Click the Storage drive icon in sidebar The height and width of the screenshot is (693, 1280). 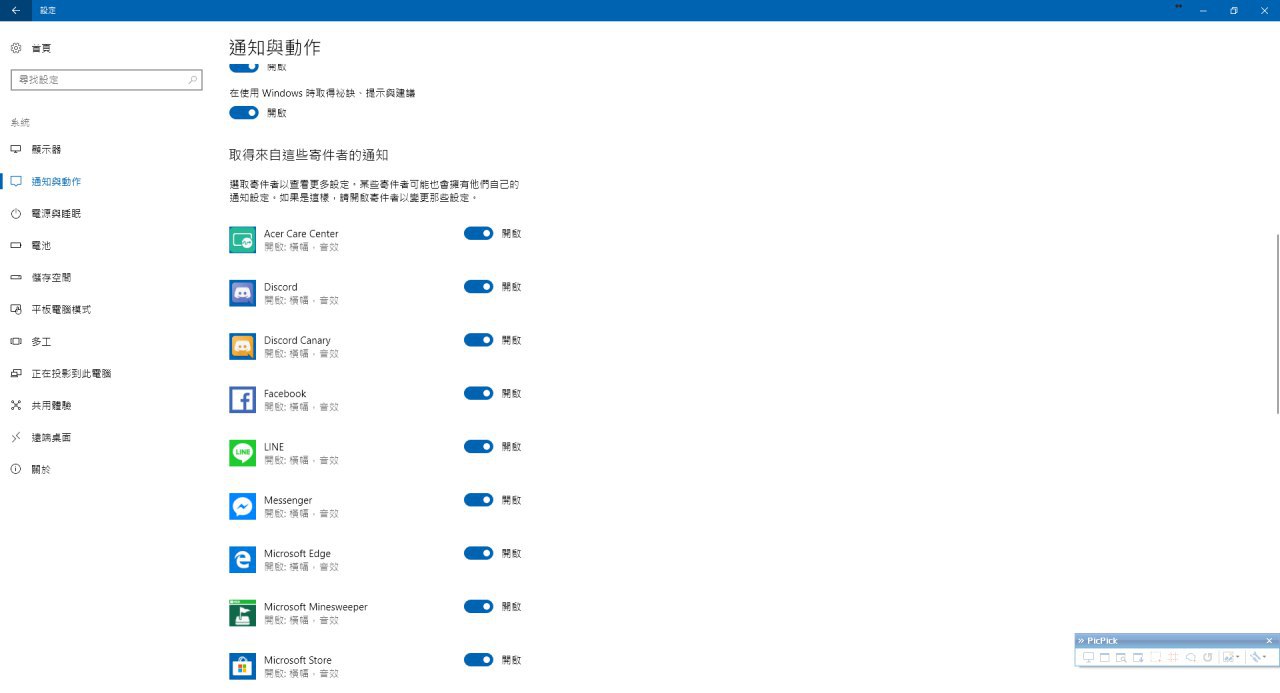[16, 277]
